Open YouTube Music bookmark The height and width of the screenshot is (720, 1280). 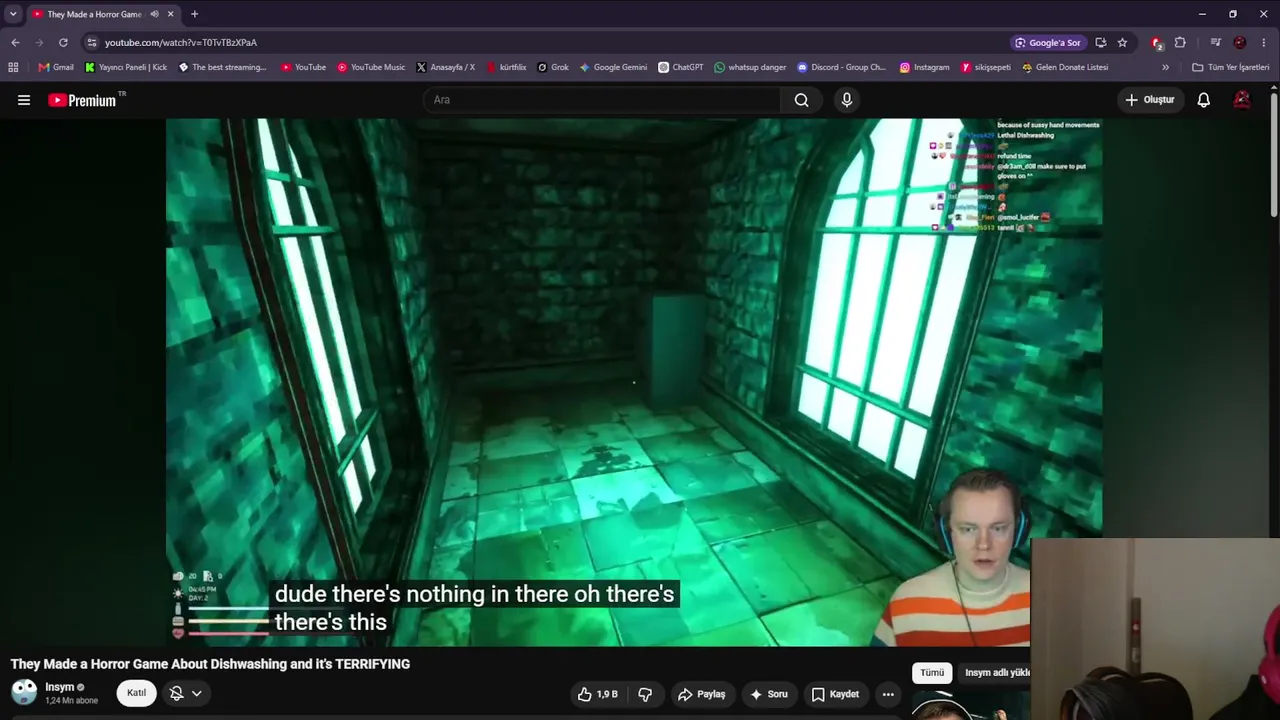click(x=371, y=67)
